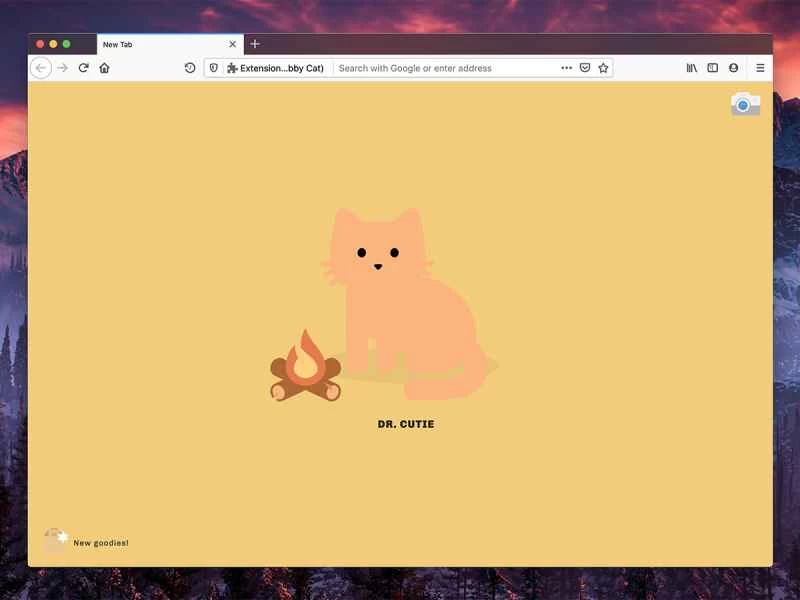Click the Firefox account profile icon
Image resolution: width=800 pixels, height=600 pixels.
(x=733, y=68)
